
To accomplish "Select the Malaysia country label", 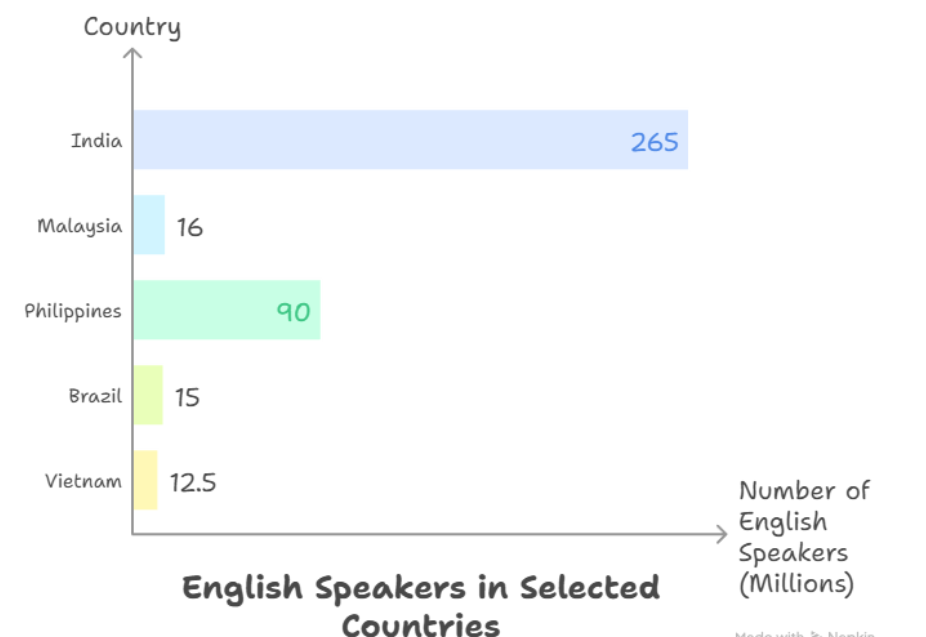I will pos(80,225).
